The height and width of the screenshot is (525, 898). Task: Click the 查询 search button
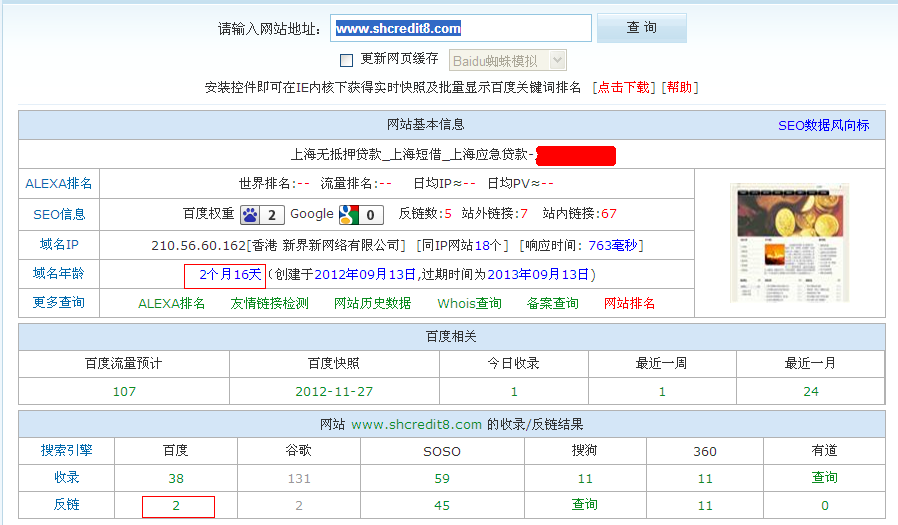[x=641, y=28]
